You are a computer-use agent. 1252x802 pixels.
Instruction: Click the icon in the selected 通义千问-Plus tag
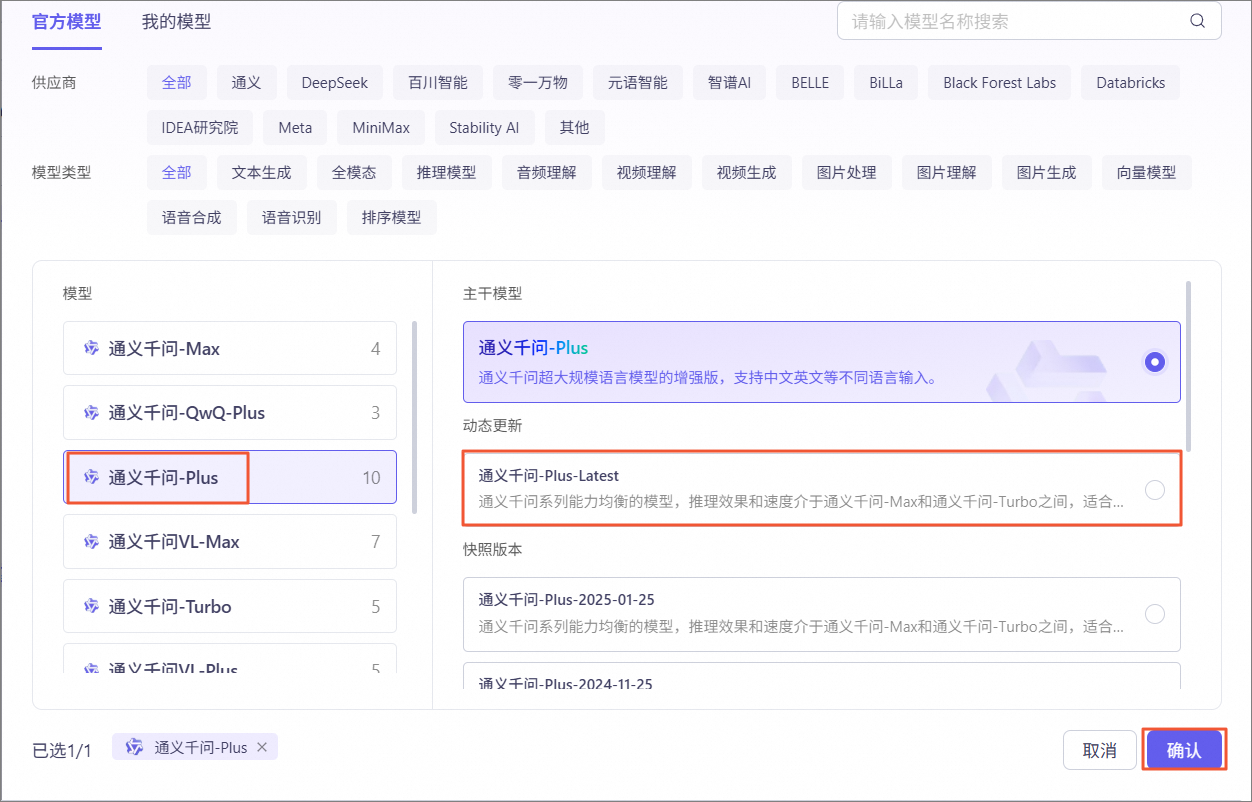[x=135, y=747]
